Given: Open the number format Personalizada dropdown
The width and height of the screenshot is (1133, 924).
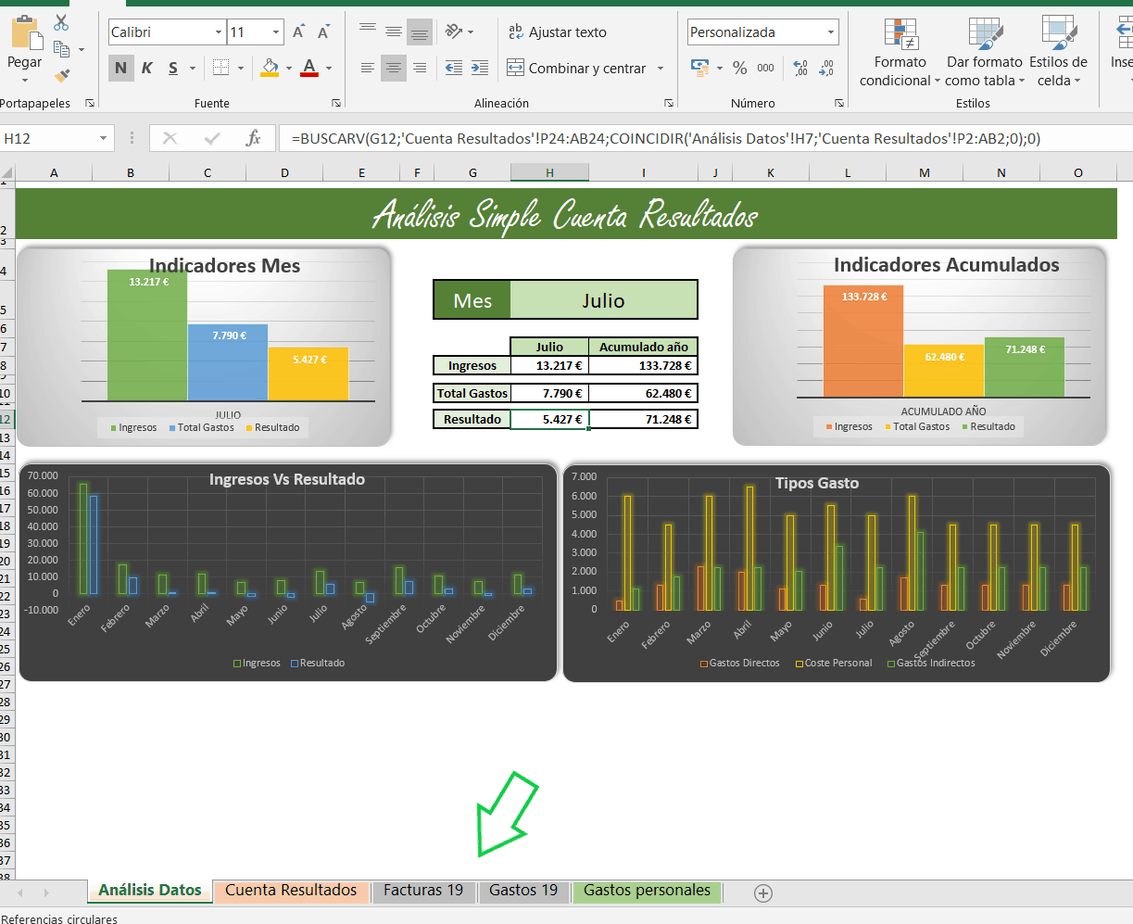Looking at the screenshot, I should click(831, 33).
